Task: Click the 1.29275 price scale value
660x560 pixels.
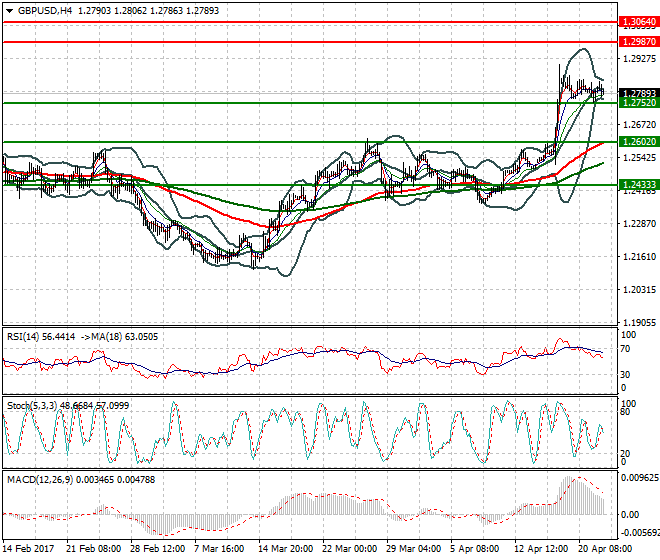Action: (639, 59)
